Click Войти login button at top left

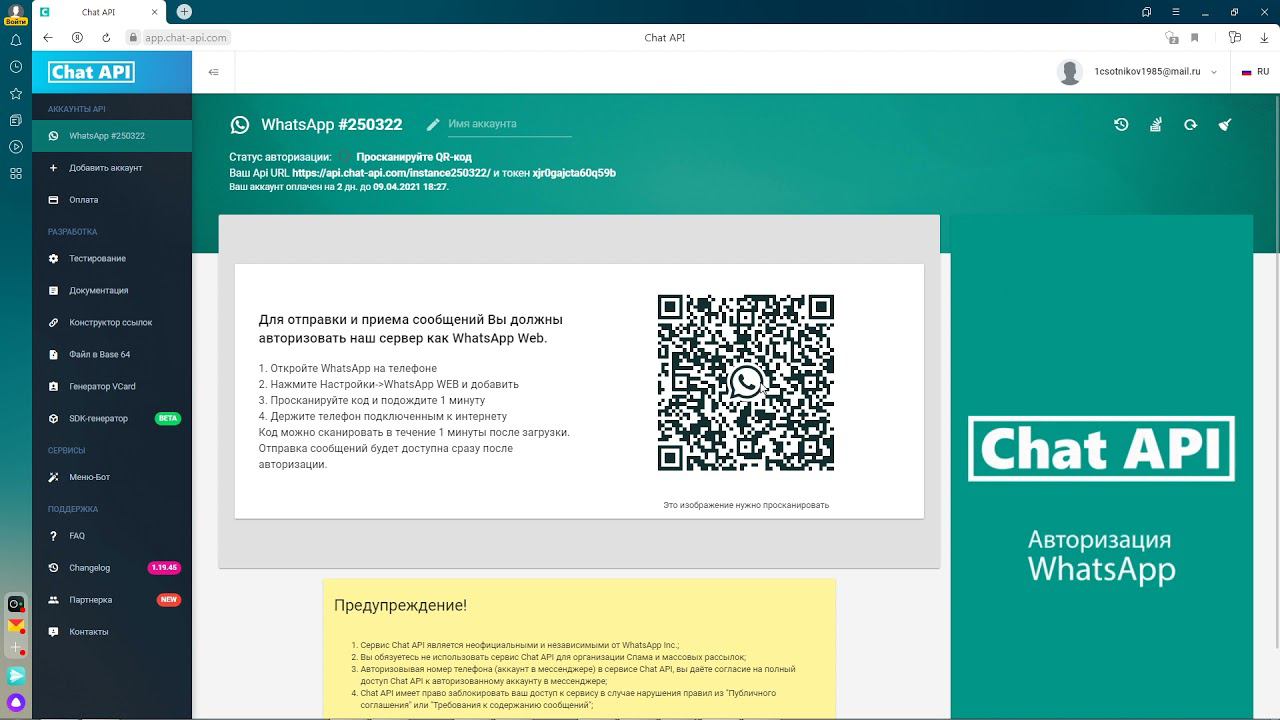pyautogui.click(x=15, y=21)
